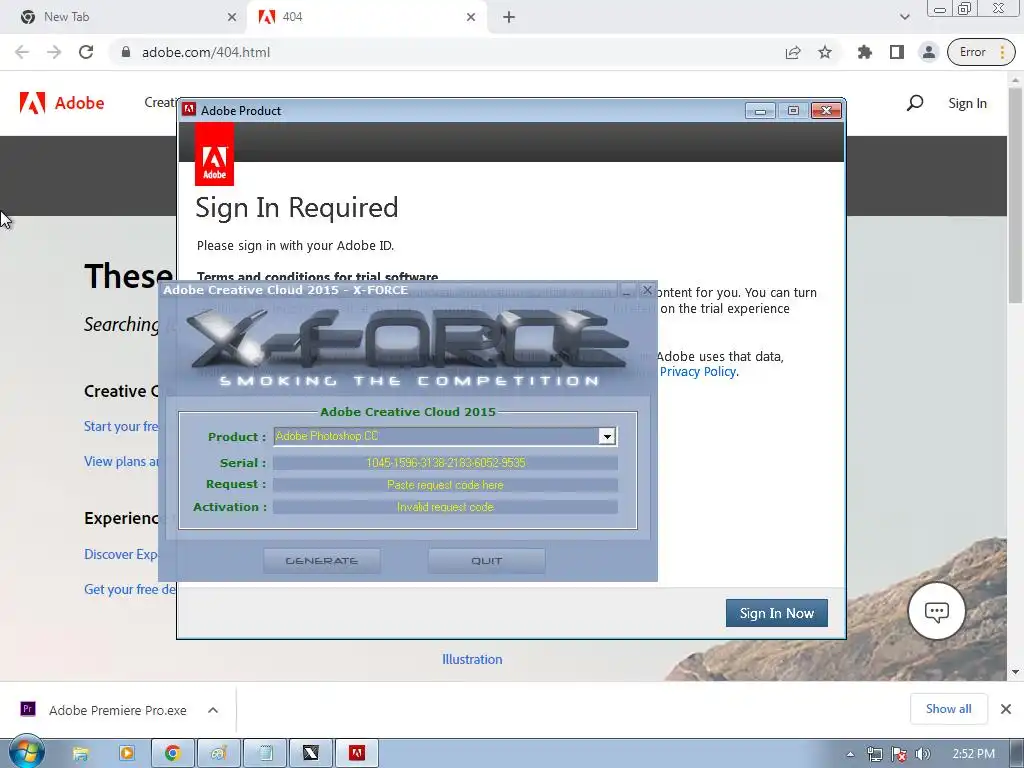Click the Action Center flag tray icon
This screenshot has height=768, width=1024.
[x=899, y=754]
